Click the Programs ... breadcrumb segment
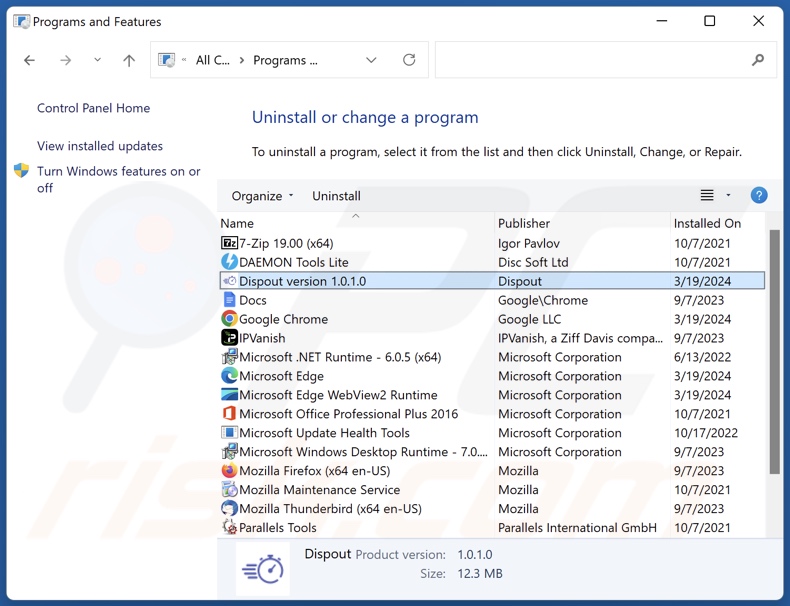This screenshot has height=606, width=790. point(285,60)
